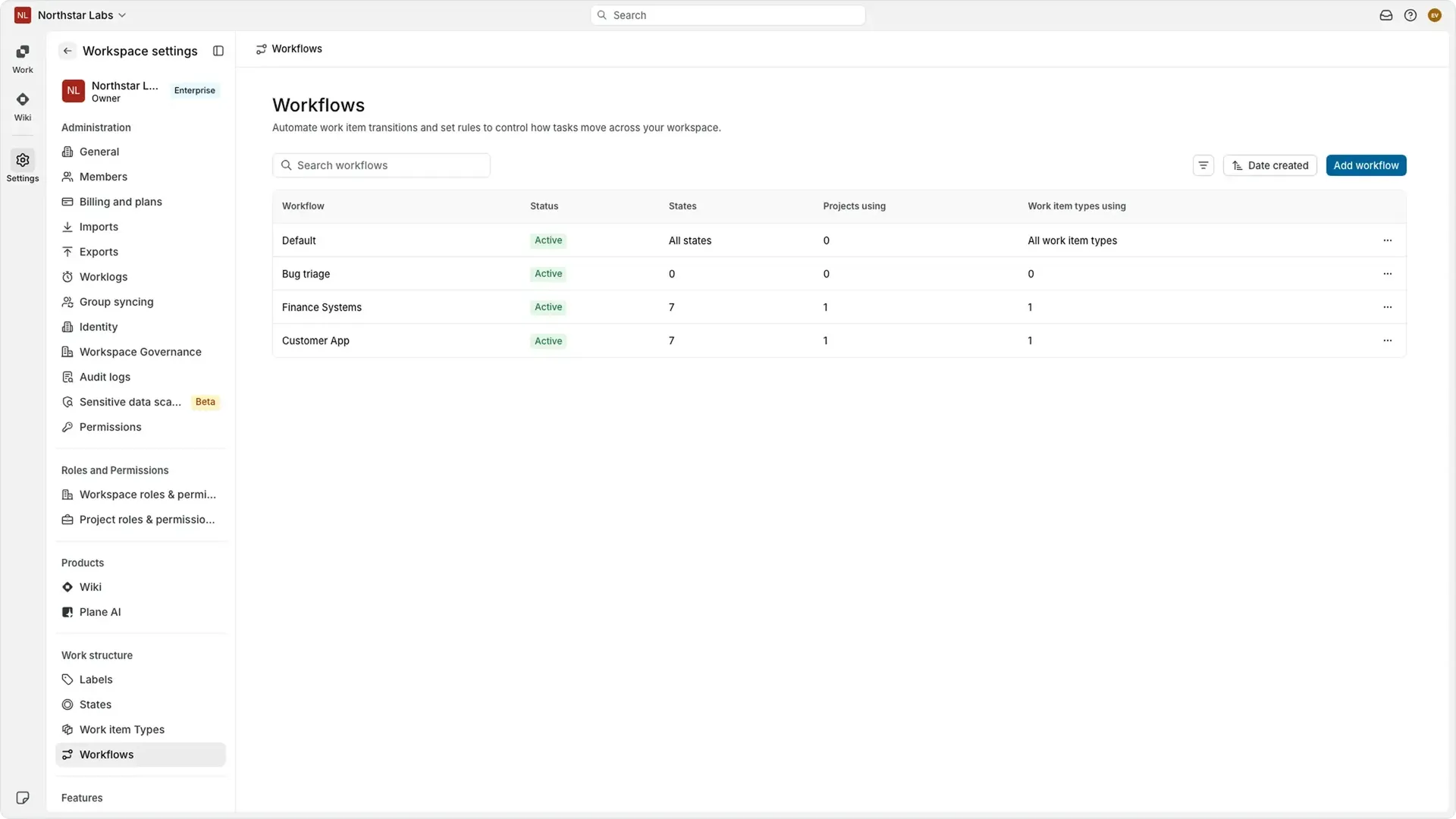Open the Work section in left rail
The image size is (1456, 819).
pyautogui.click(x=23, y=59)
